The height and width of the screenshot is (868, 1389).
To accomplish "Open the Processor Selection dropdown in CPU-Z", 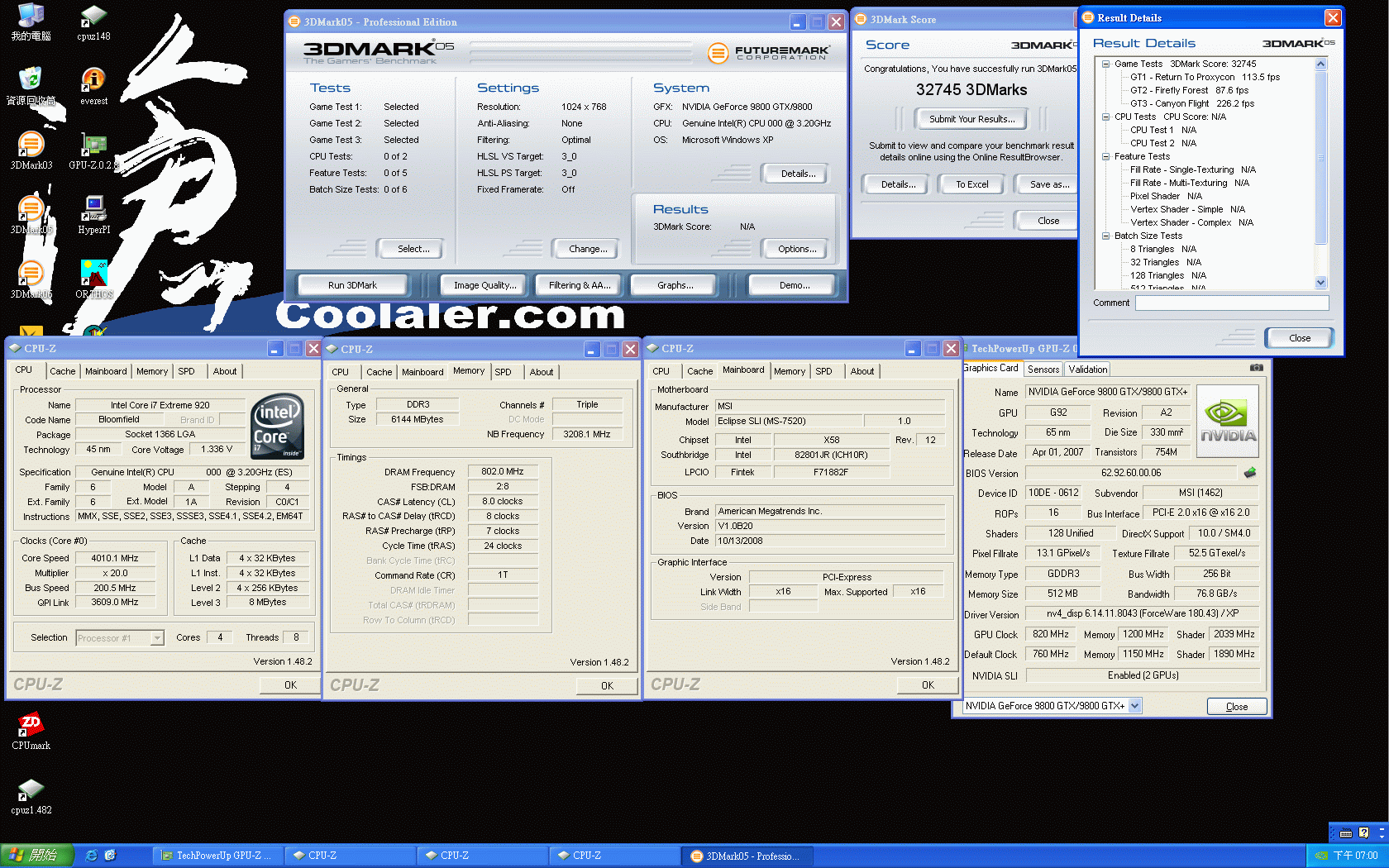I will pyautogui.click(x=157, y=638).
